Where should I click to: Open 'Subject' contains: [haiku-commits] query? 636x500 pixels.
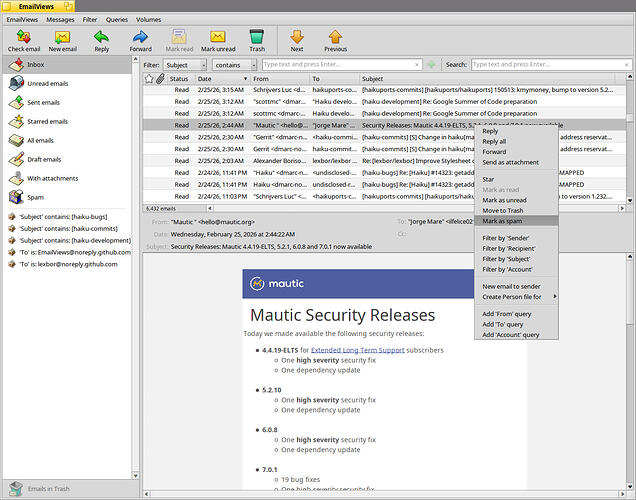click(x=69, y=228)
